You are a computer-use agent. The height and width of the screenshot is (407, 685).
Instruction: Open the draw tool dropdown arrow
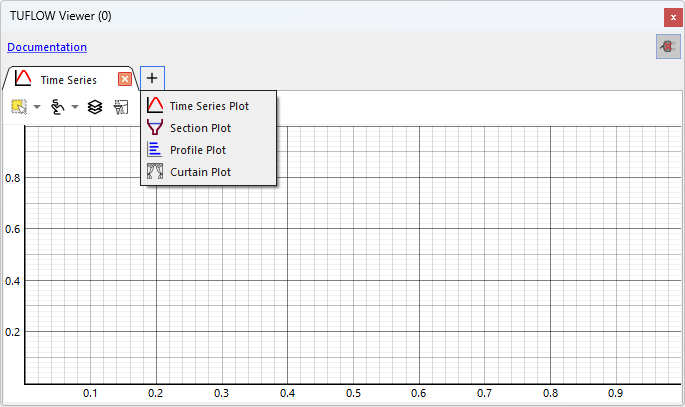point(75,107)
